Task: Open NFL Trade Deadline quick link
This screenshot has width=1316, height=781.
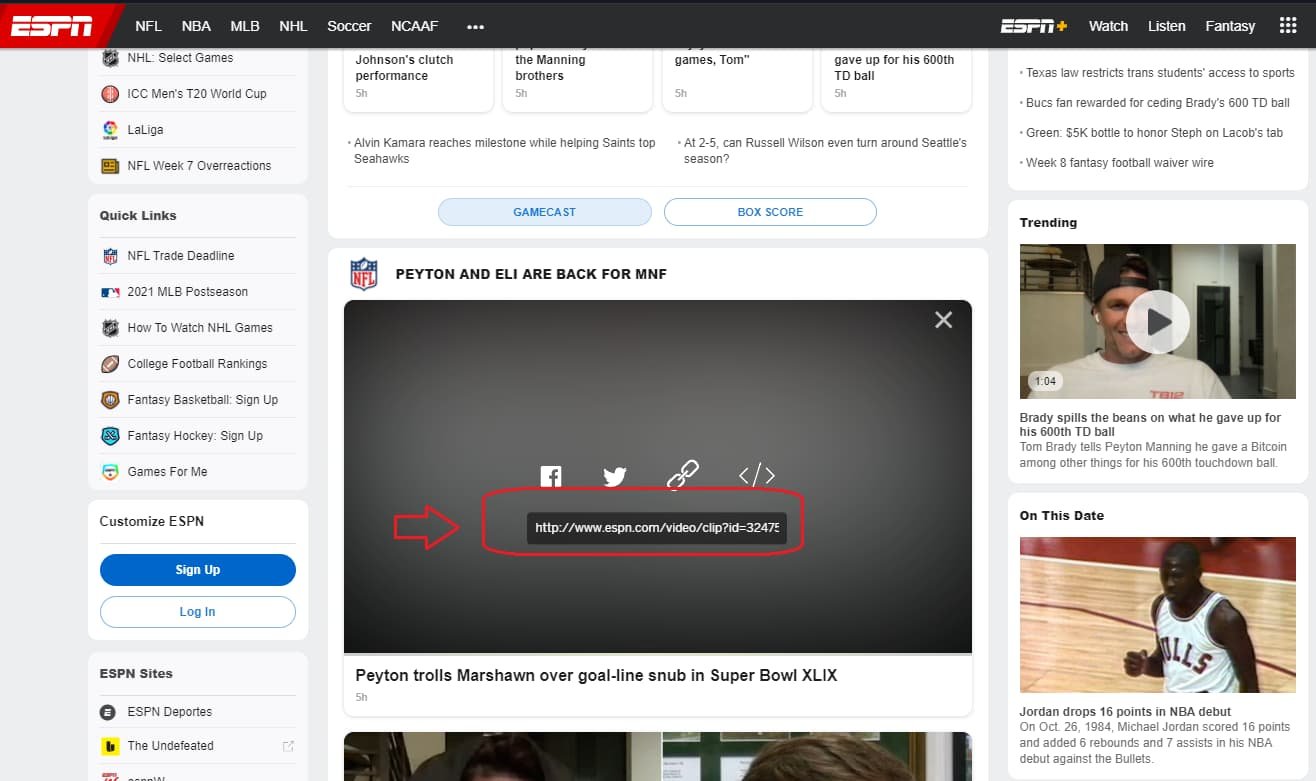Action: click(181, 256)
